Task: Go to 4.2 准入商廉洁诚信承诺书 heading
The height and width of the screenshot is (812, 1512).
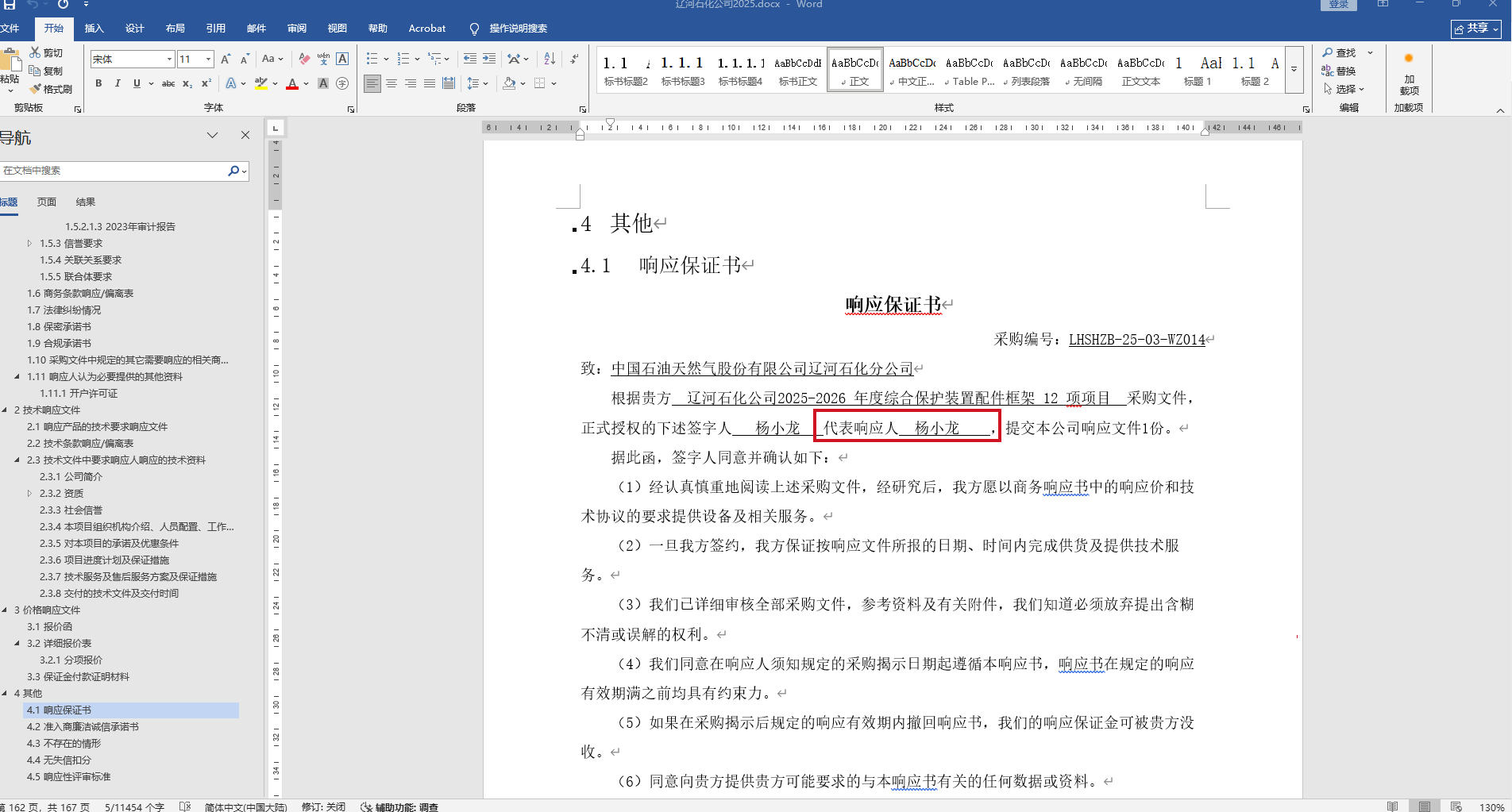Action: pyautogui.click(x=83, y=726)
